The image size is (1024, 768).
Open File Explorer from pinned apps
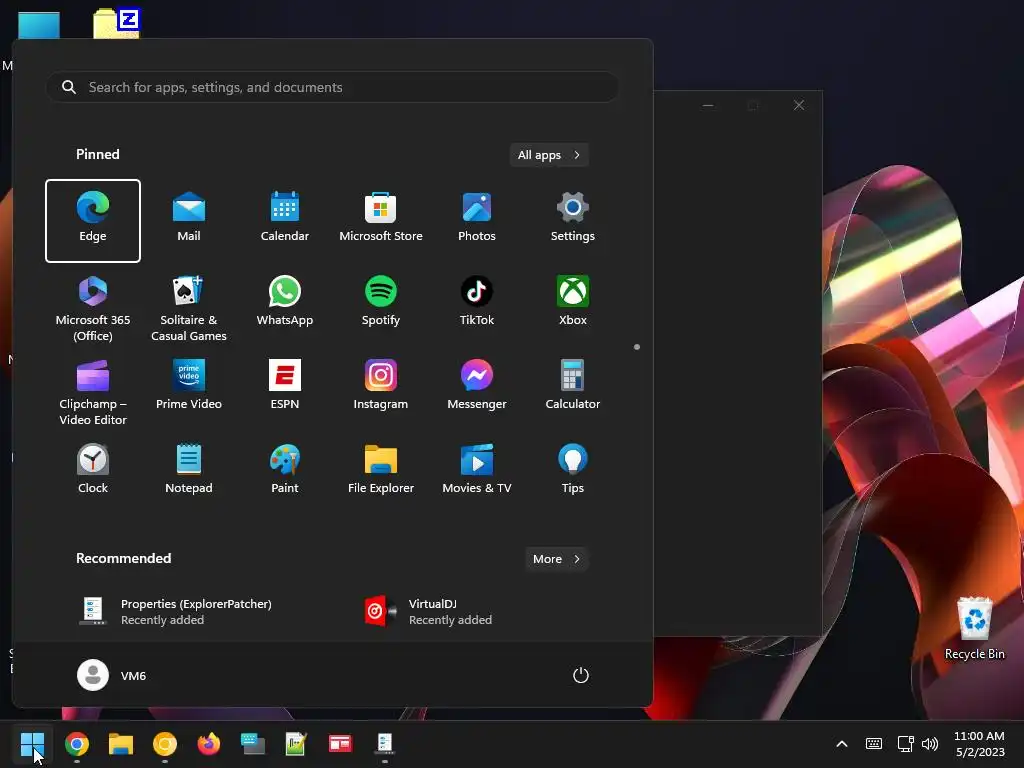[381, 472]
